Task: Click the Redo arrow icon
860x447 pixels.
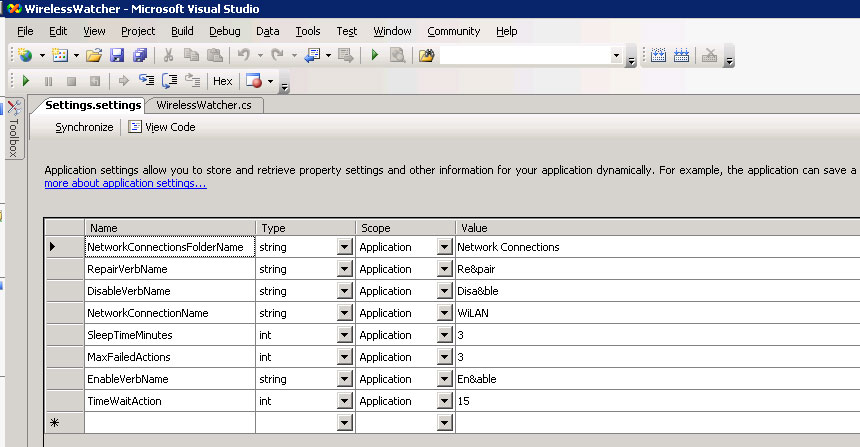Action: [278, 55]
